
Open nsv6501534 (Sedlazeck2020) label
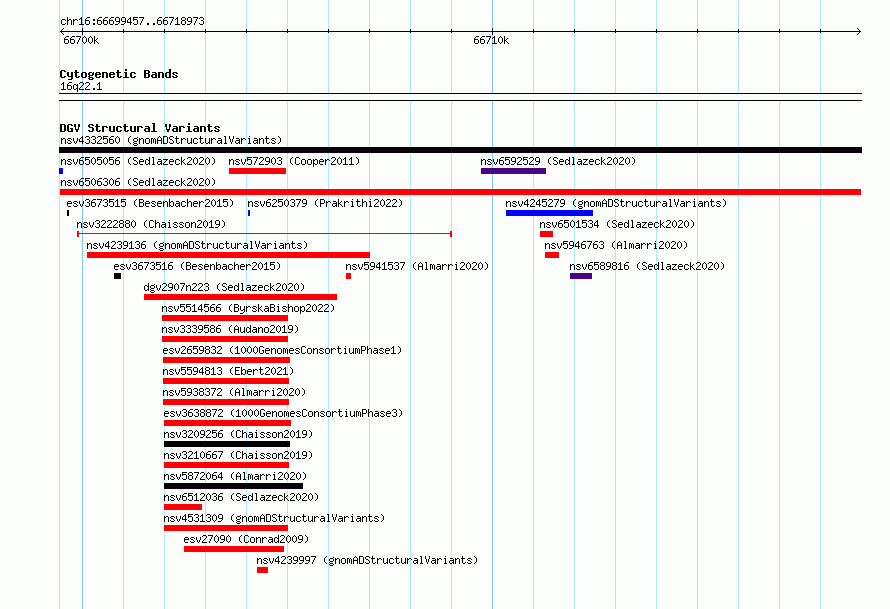pyautogui.click(x=617, y=224)
